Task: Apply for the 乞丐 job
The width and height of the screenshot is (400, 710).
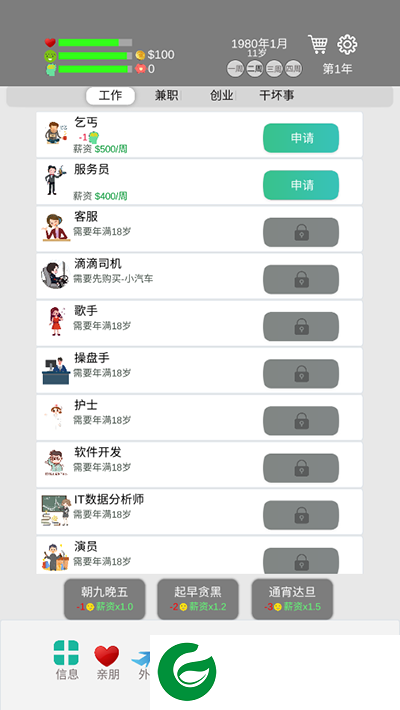Action: tap(301, 138)
